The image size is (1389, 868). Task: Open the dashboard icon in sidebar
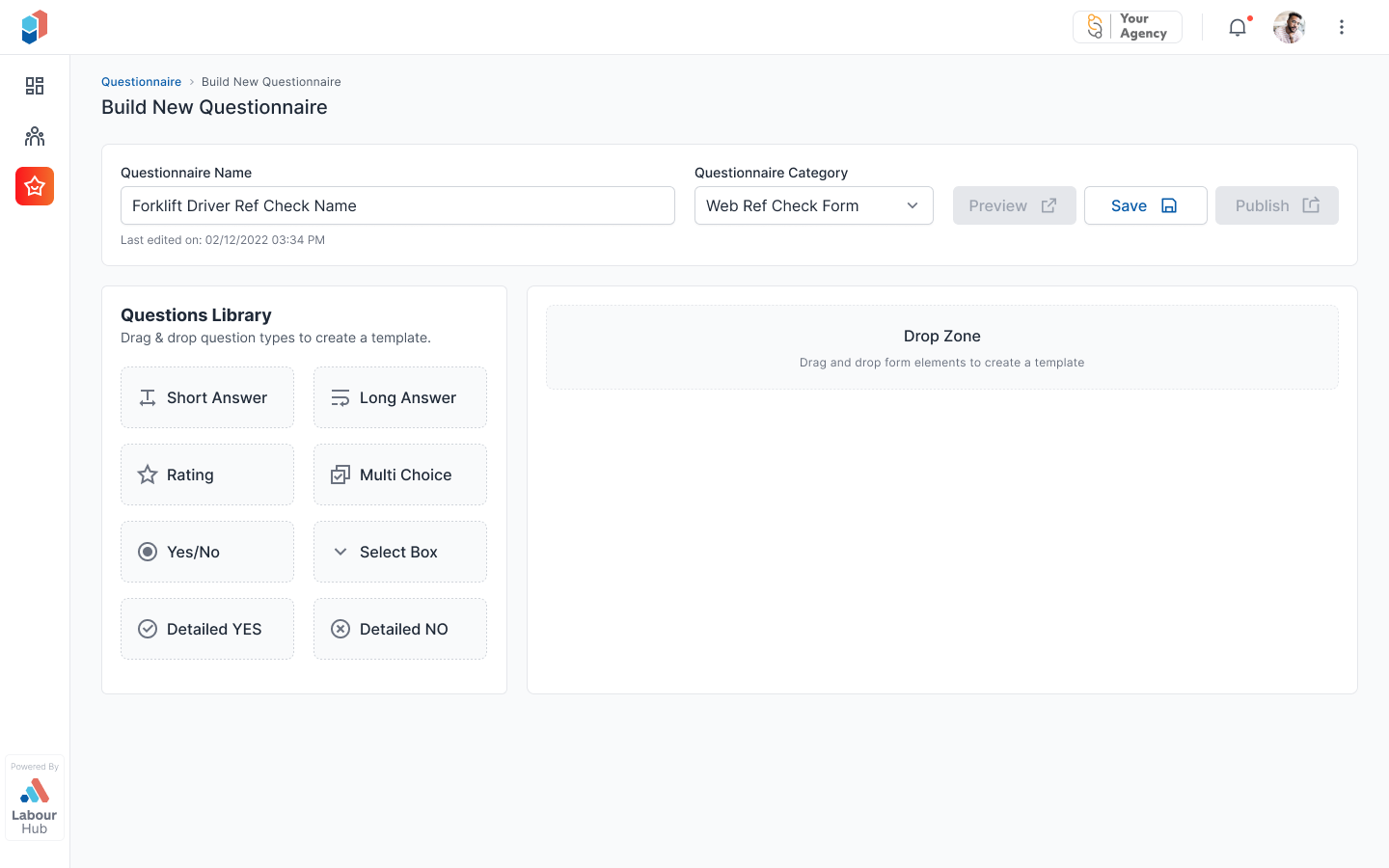tap(35, 86)
